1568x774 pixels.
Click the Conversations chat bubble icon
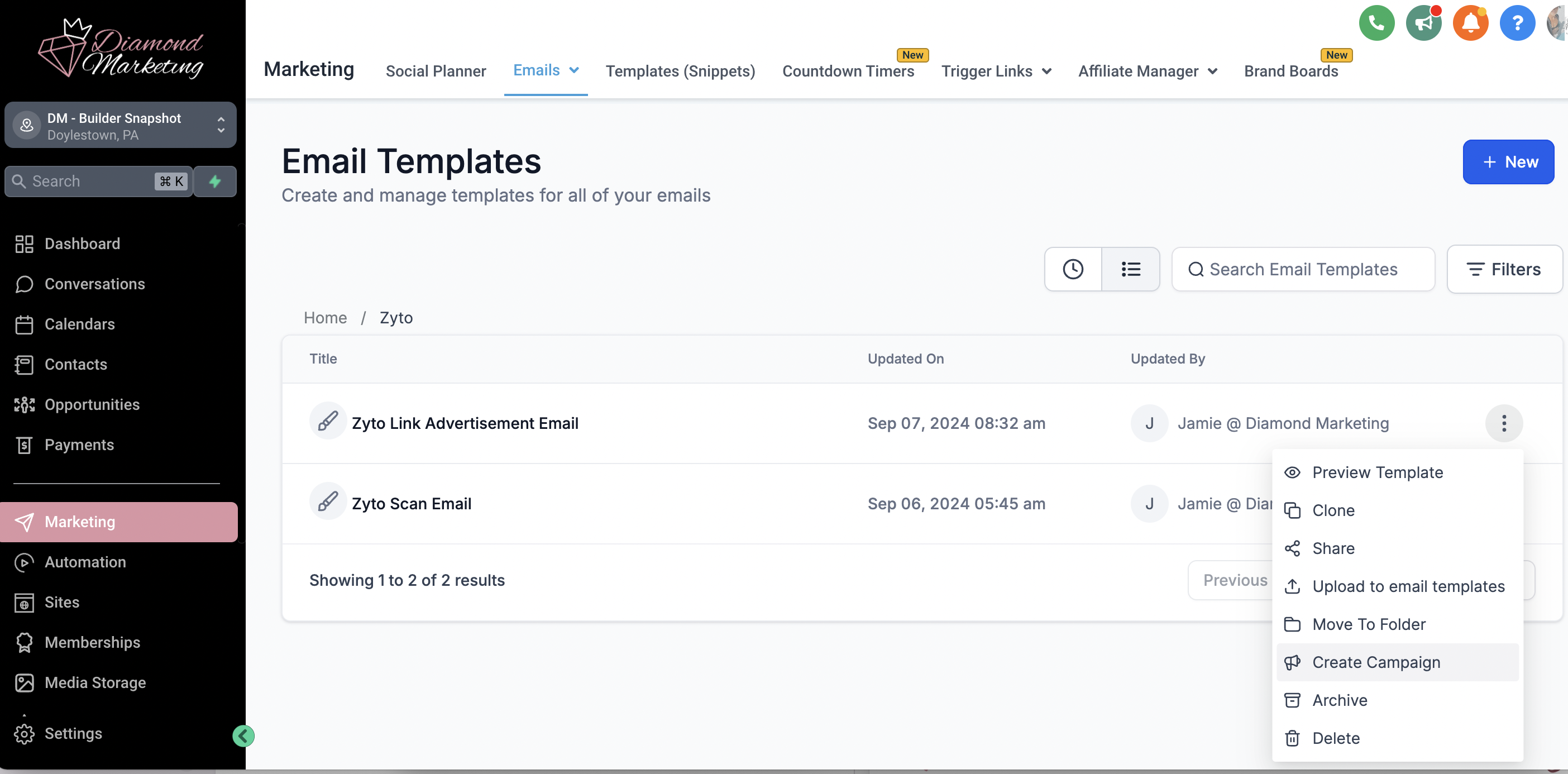[x=25, y=284]
